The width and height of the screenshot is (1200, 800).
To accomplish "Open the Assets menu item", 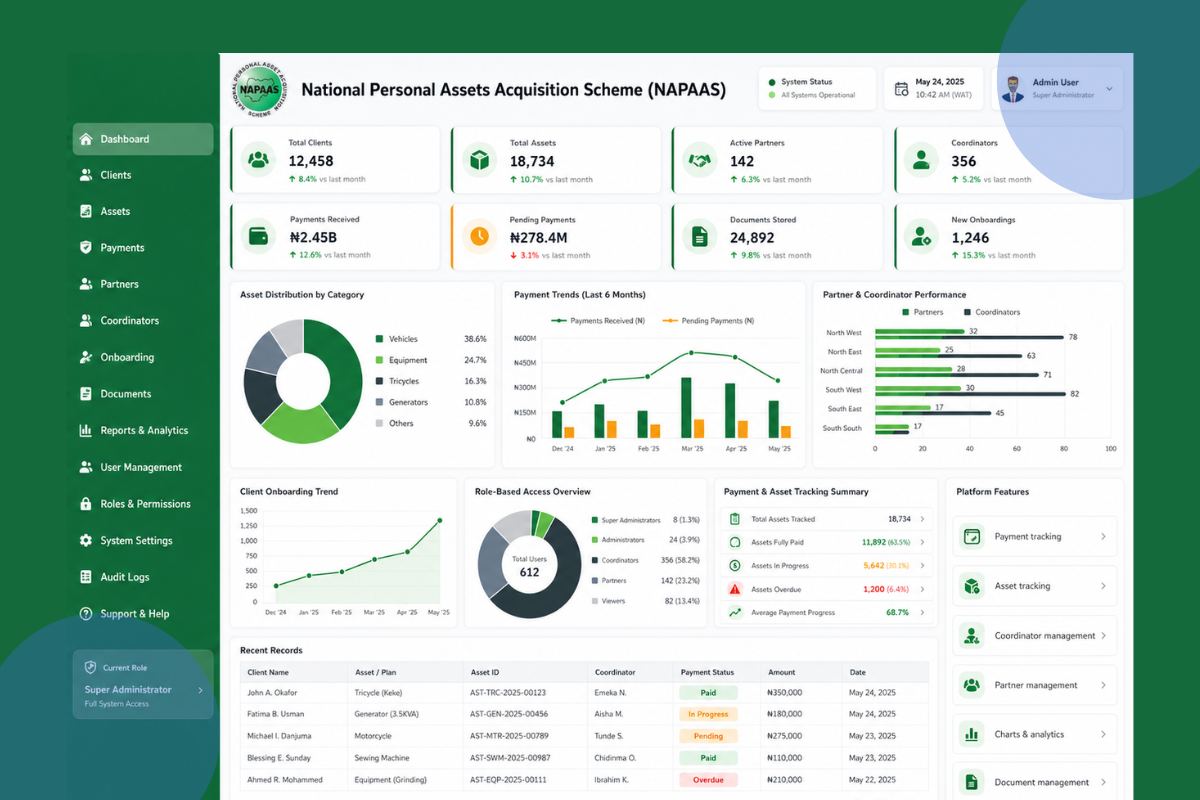I will [143, 212].
